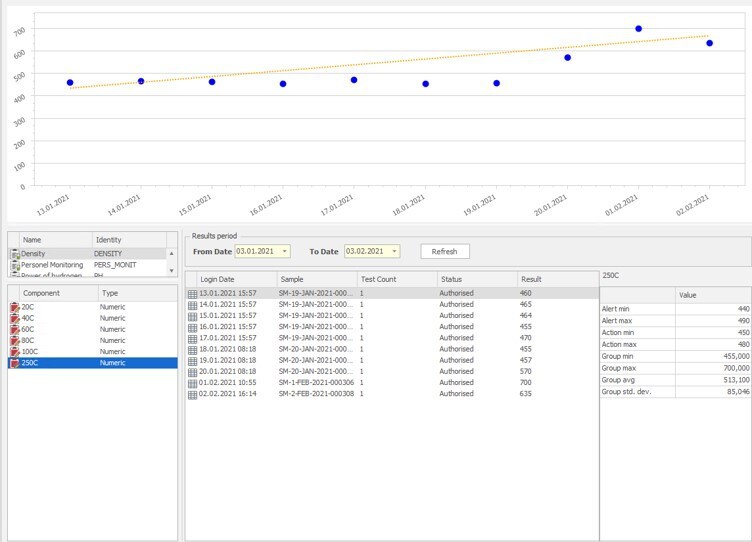Click the Personel Monitoring analysis icon

tap(15, 265)
